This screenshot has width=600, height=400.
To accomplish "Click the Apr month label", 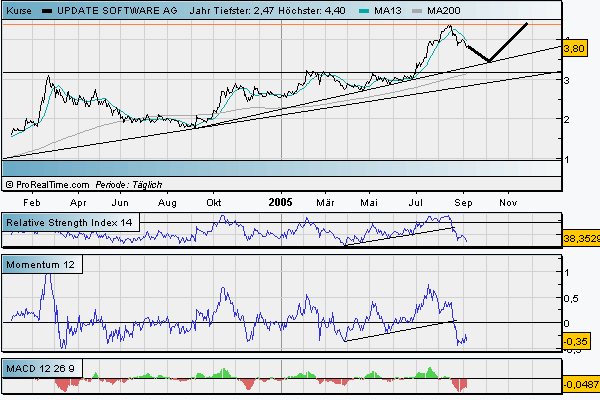I will click(78, 202).
